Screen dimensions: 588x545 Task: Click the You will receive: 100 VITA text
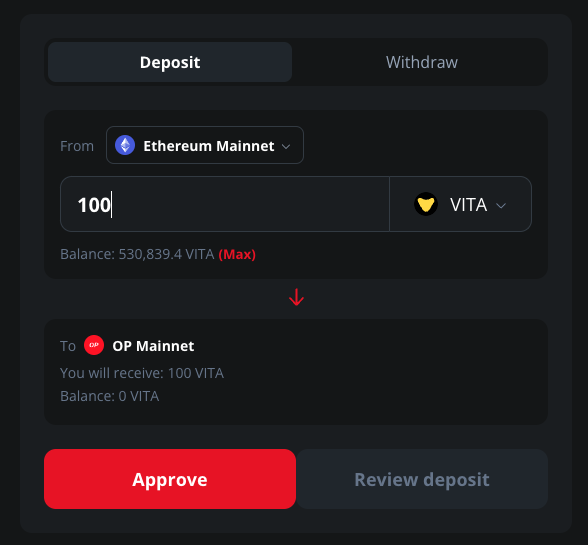coord(142,373)
